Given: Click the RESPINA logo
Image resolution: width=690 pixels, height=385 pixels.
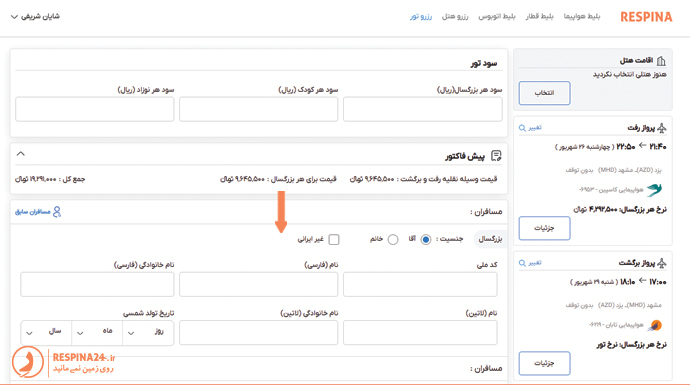Looking at the screenshot, I should [646, 17].
